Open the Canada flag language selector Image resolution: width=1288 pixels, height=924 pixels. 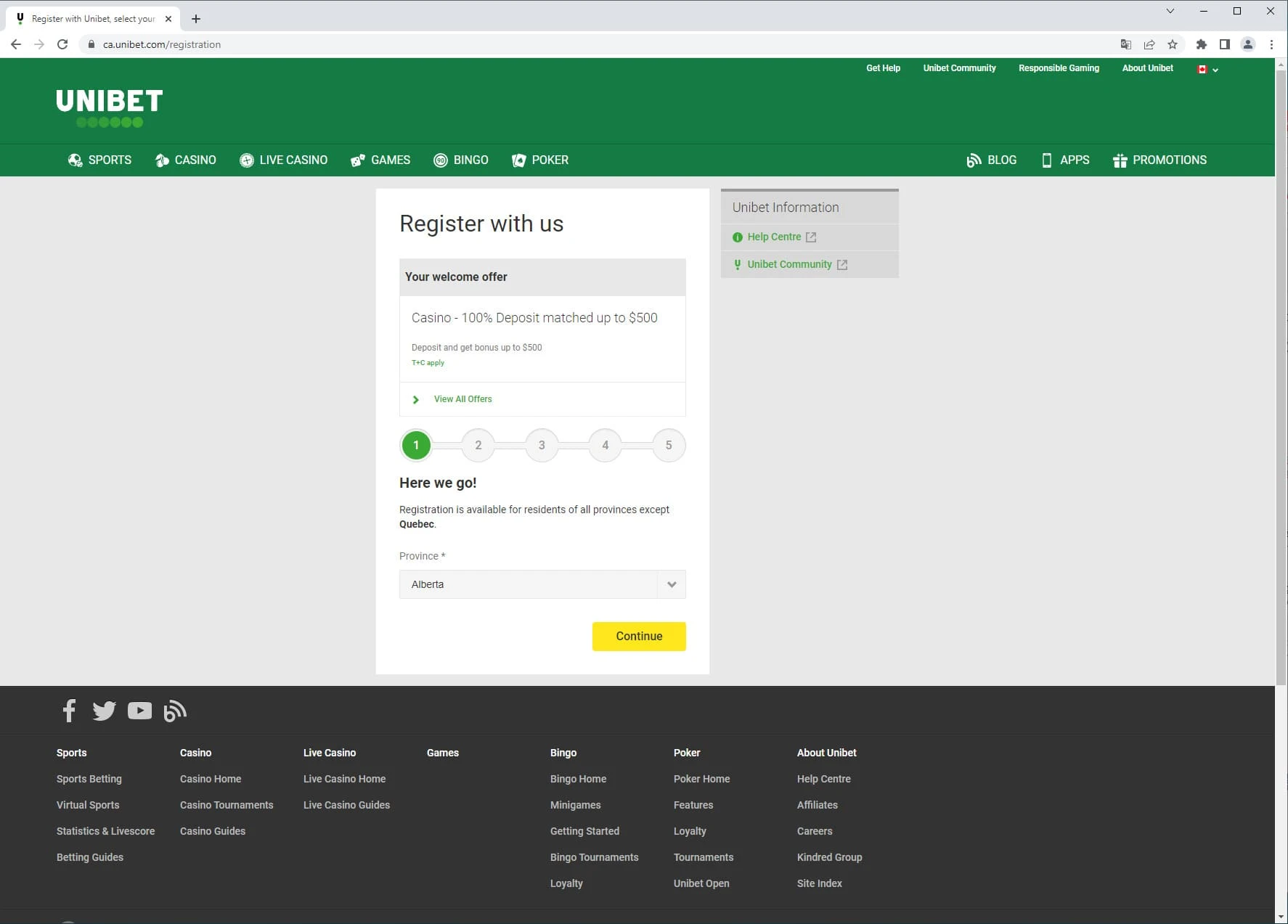(x=1208, y=70)
